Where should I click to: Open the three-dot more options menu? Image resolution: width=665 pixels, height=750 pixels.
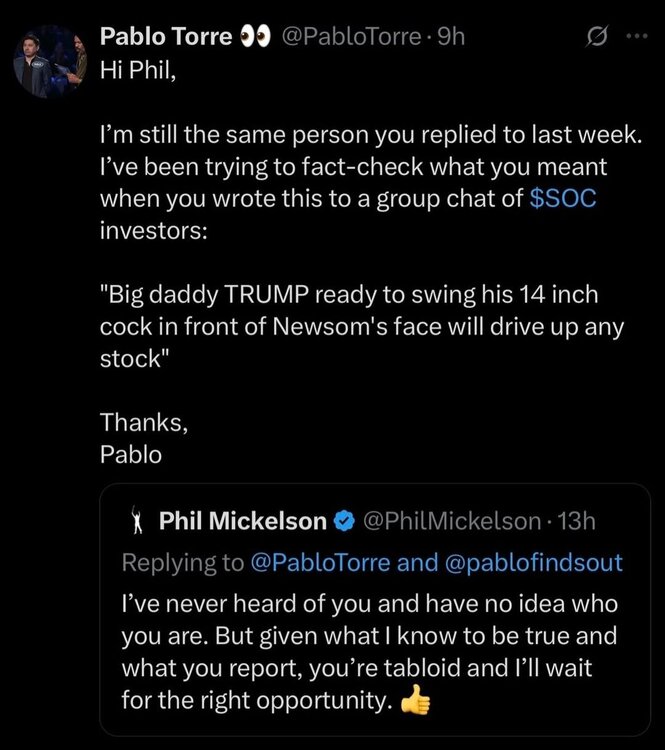click(x=636, y=36)
